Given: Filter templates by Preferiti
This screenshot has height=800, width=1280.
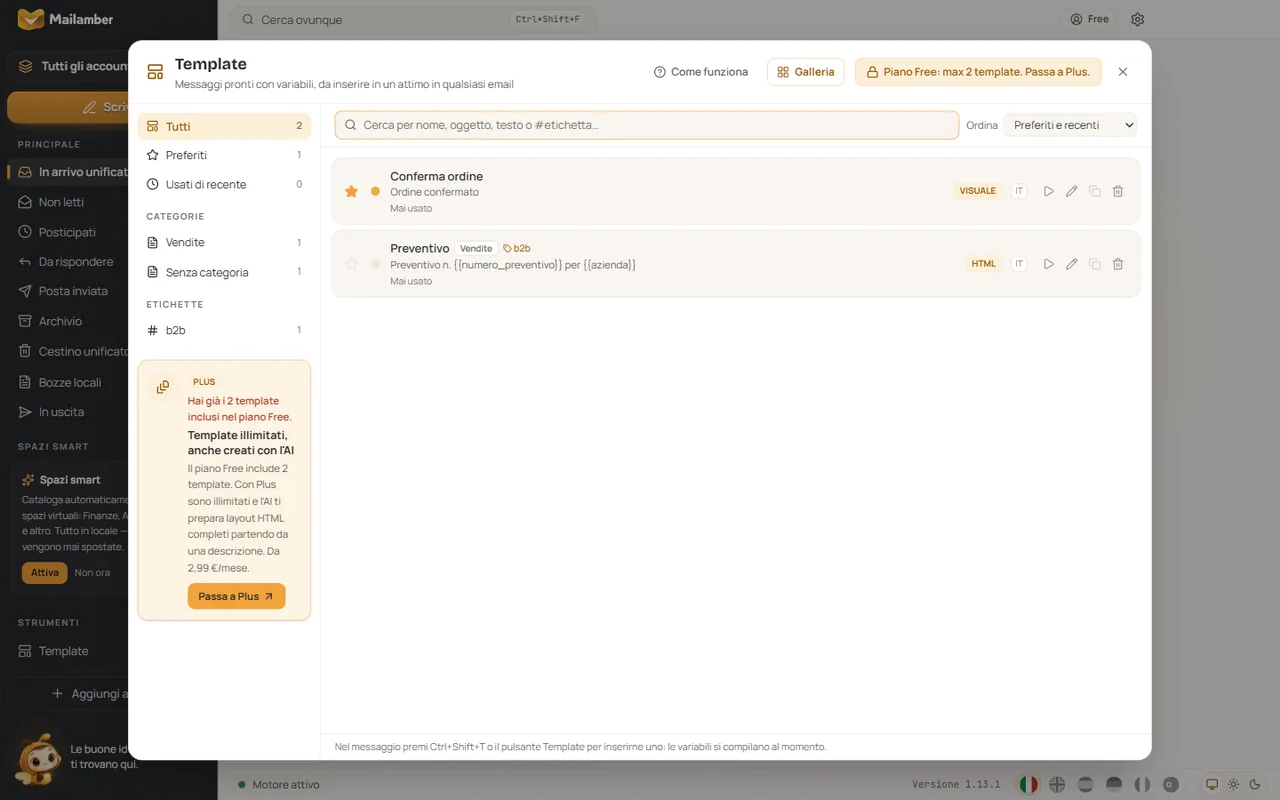Looking at the screenshot, I should coord(224,155).
